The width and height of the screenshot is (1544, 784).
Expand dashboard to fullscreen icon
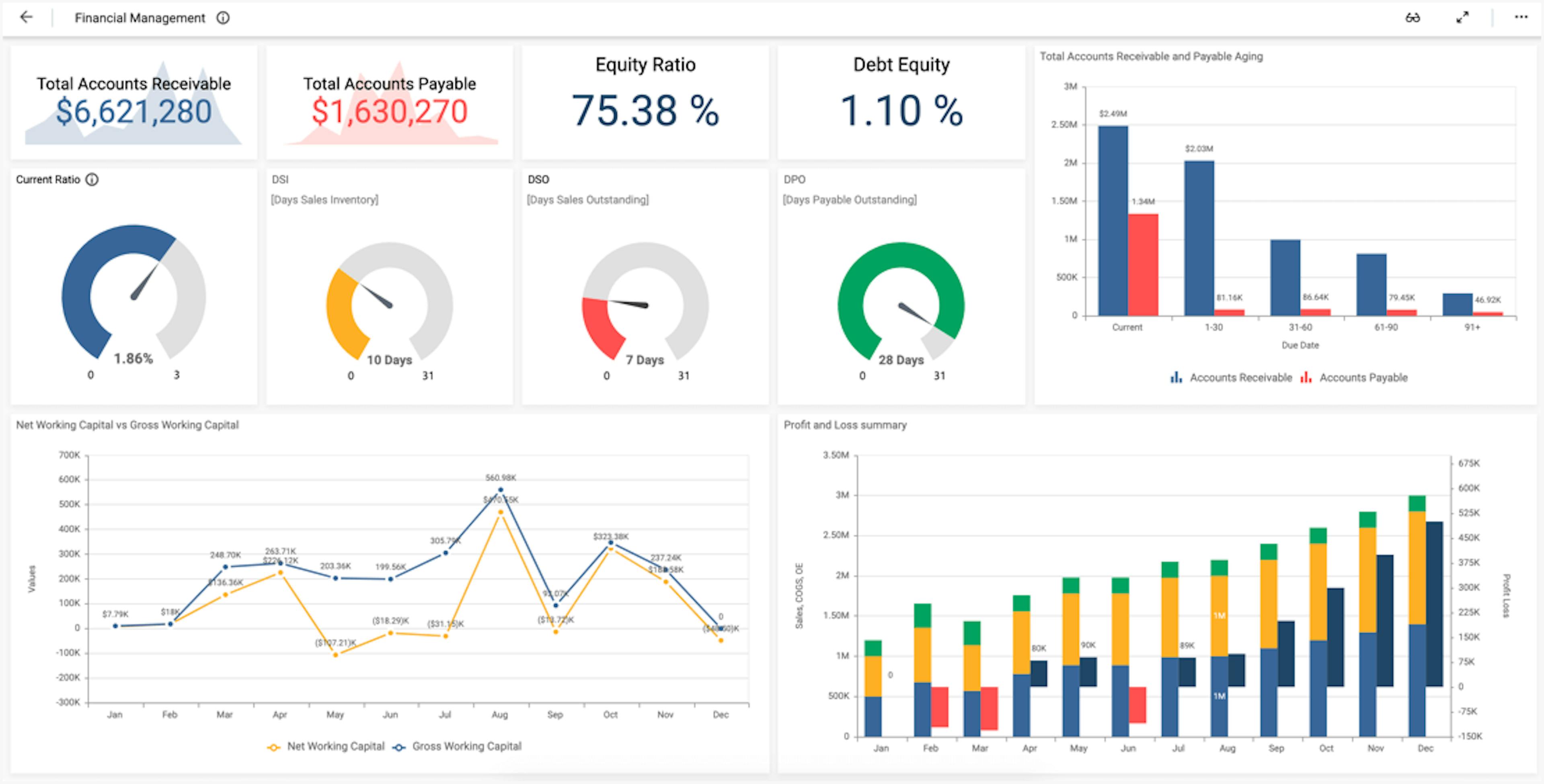(1462, 17)
